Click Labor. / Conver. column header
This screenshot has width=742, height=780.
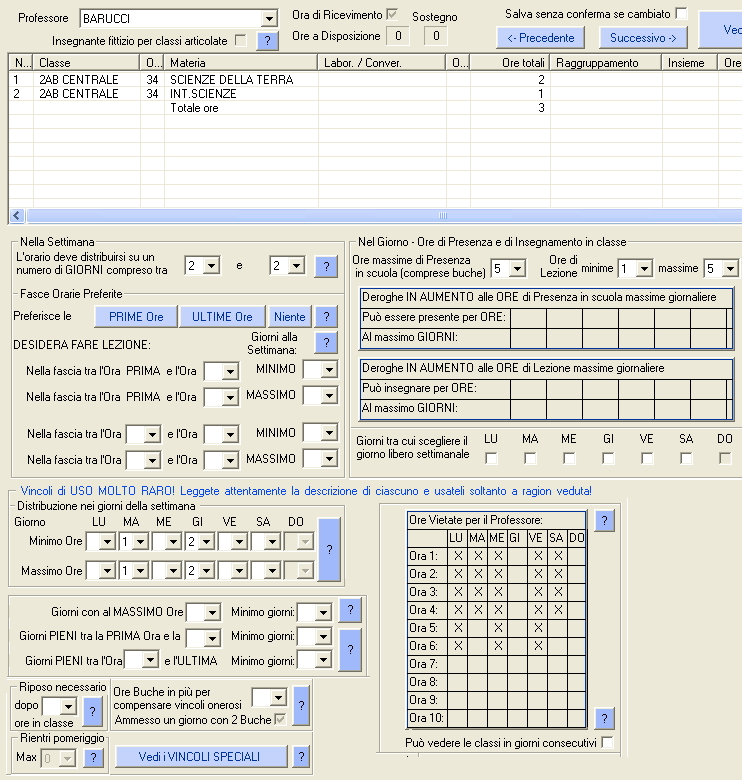pyautogui.click(x=382, y=63)
